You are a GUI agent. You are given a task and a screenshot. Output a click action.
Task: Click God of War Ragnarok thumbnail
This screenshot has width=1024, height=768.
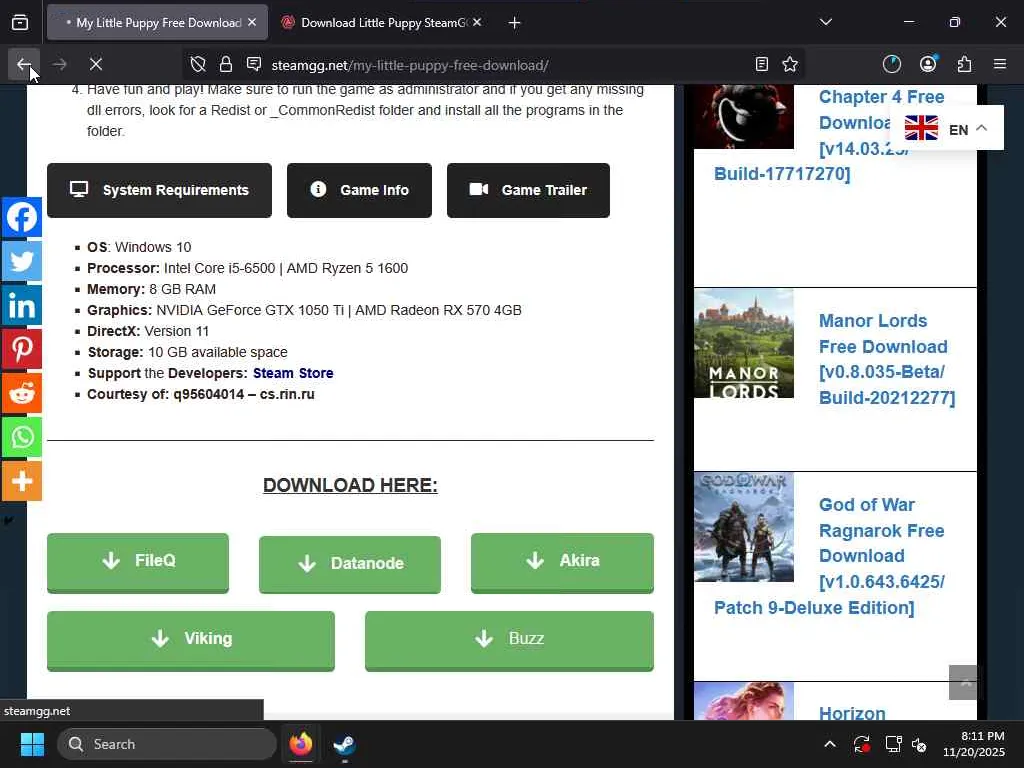744,527
